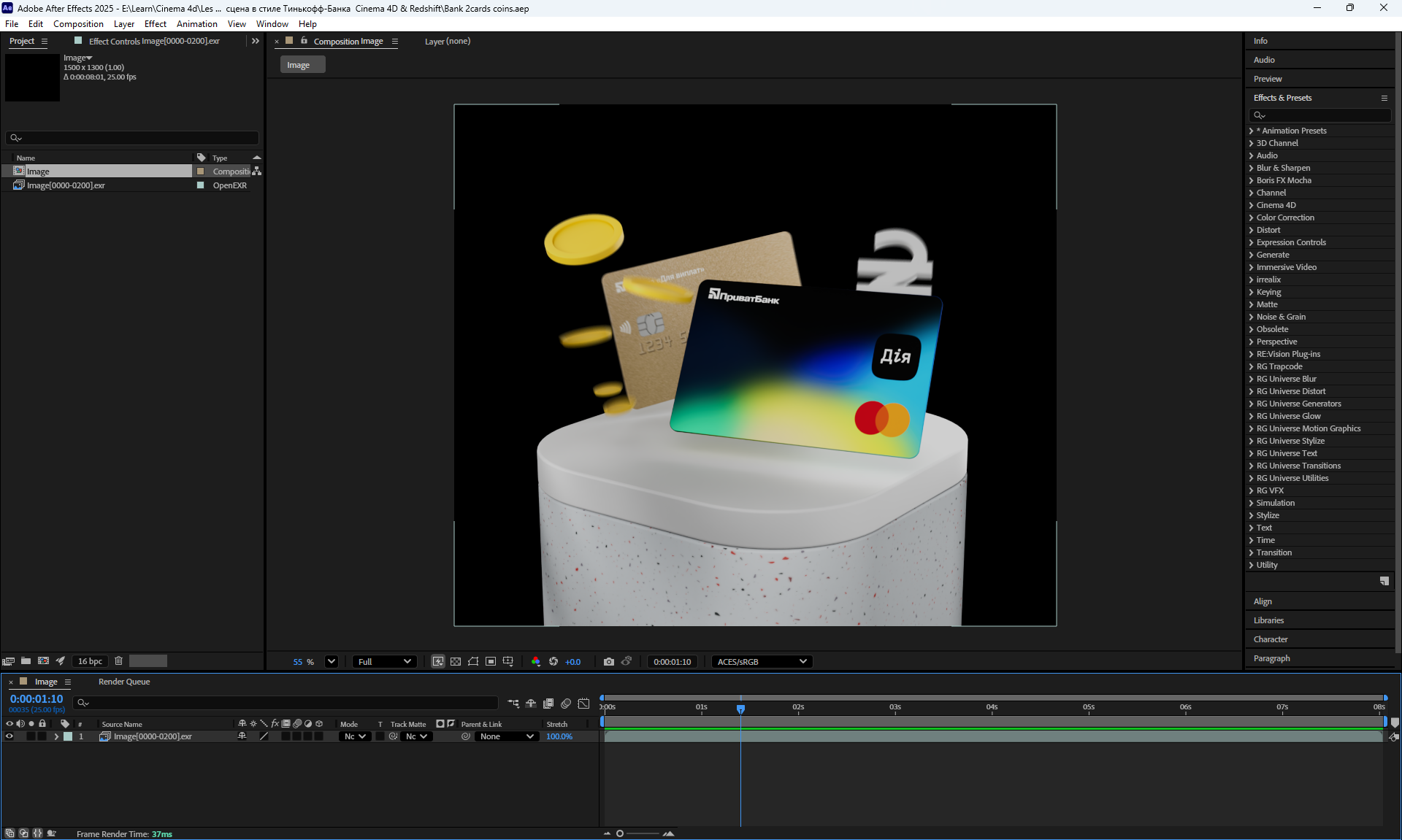Viewport: 1402px width, 840px height.
Task: Toggle the layer lock switch for layer 1
Action: pos(42,737)
